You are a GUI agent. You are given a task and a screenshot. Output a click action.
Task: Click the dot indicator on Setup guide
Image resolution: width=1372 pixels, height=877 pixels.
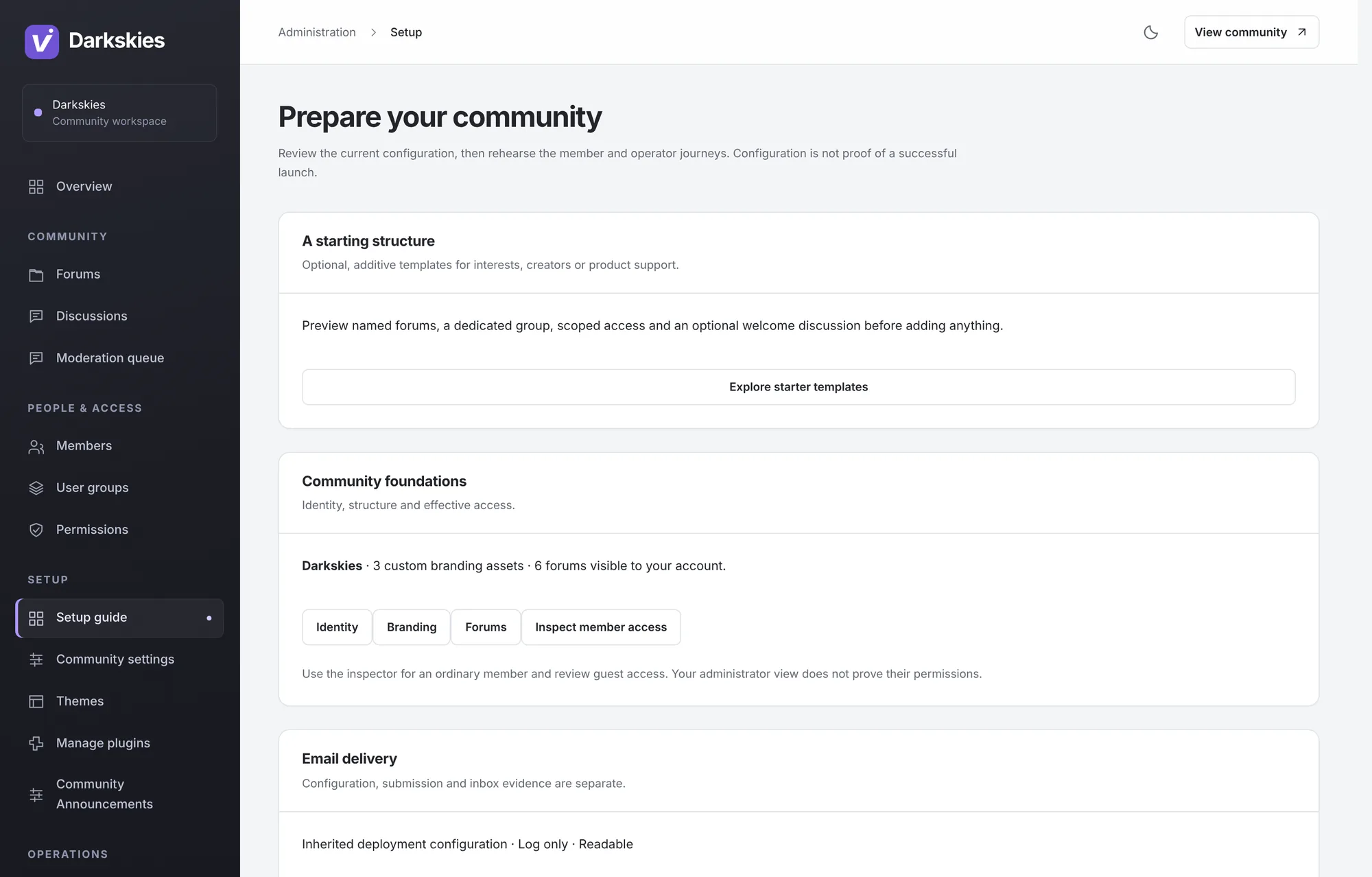(209, 618)
